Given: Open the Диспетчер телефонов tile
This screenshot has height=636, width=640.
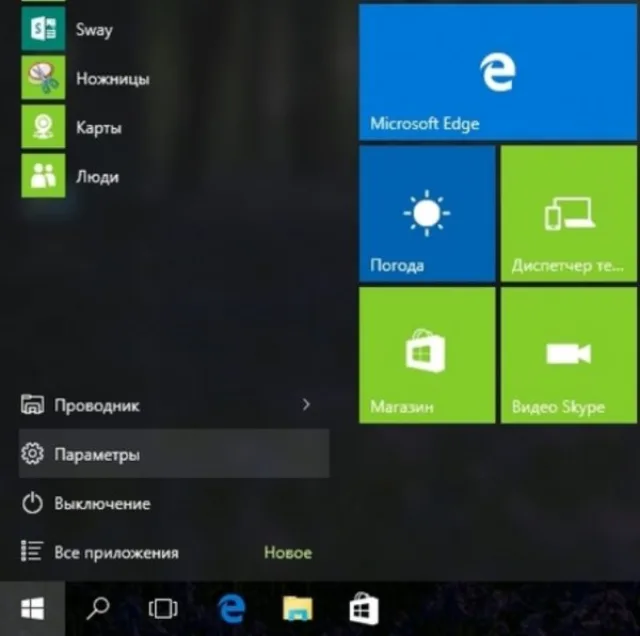Looking at the screenshot, I should click(569, 213).
